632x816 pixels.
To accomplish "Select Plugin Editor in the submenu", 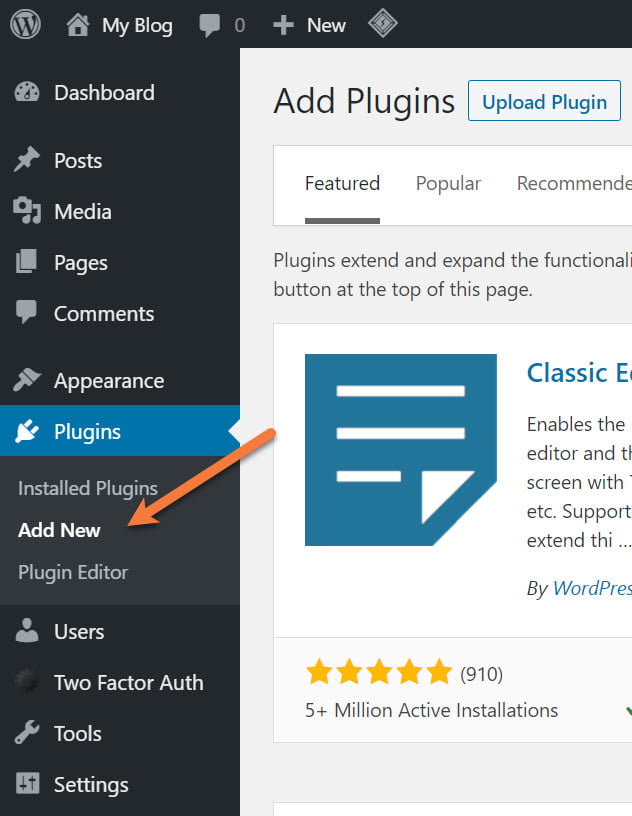I will (70, 572).
